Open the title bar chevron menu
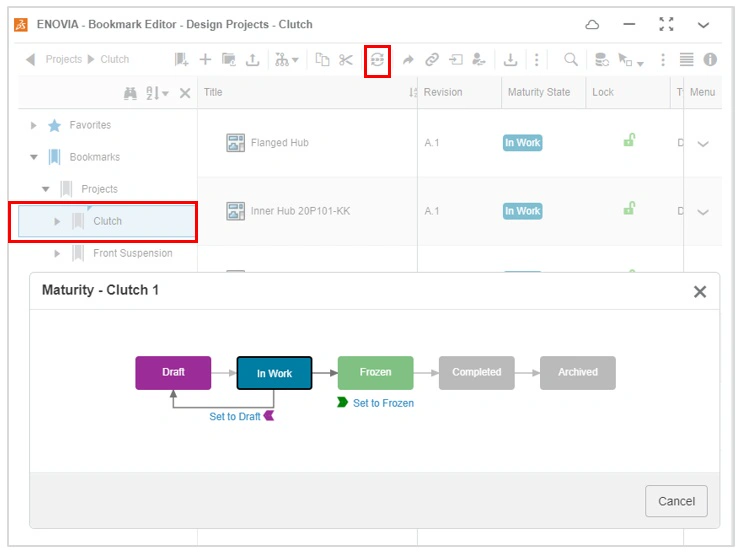Image resolution: width=742 pixels, height=553 pixels. 703,25
